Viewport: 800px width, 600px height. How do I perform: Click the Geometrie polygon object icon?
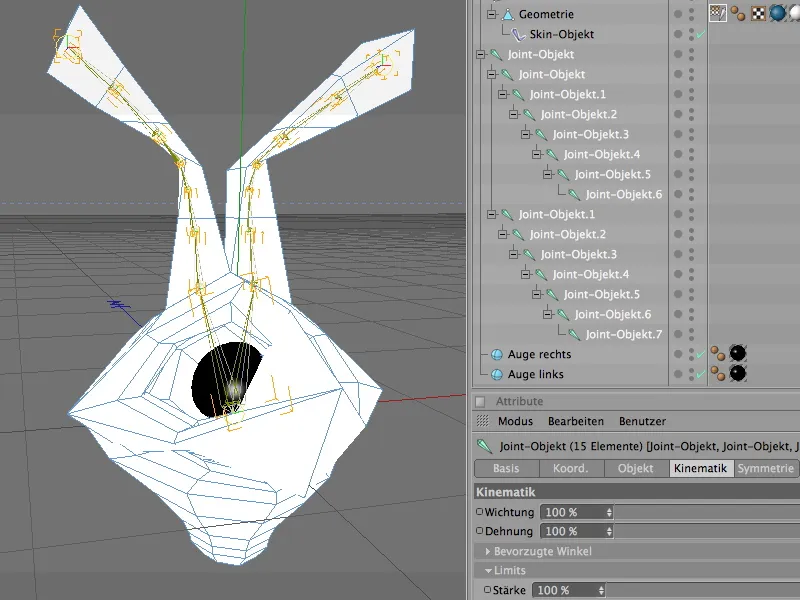click(x=508, y=14)
